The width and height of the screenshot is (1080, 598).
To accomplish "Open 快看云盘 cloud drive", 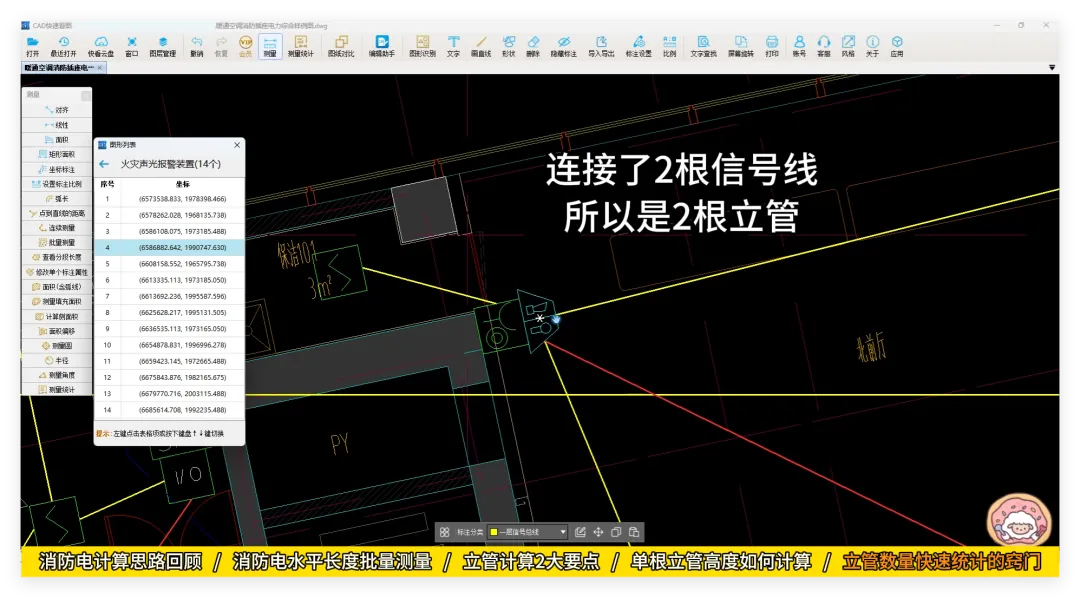I will click(x=101, y=46).
